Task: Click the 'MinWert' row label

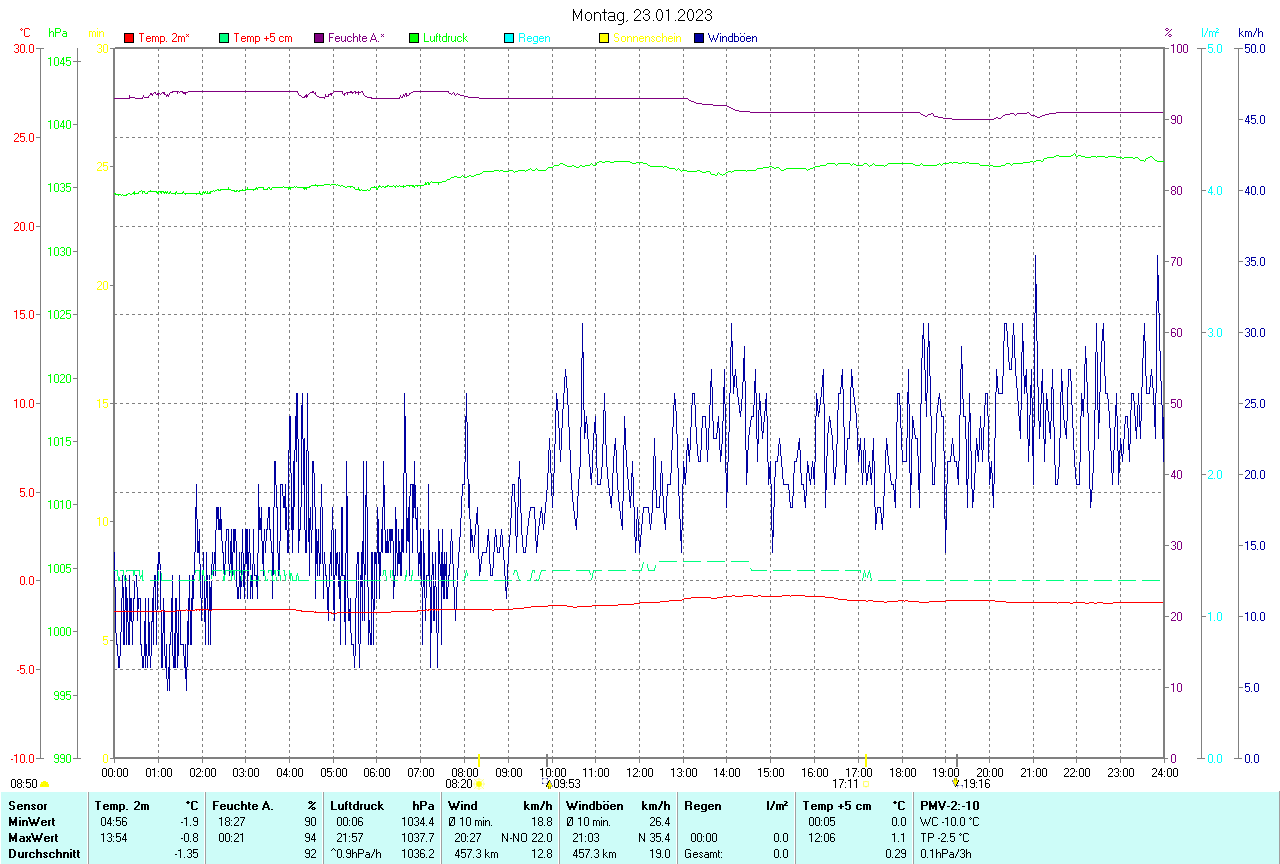Action: pos(31,822)
